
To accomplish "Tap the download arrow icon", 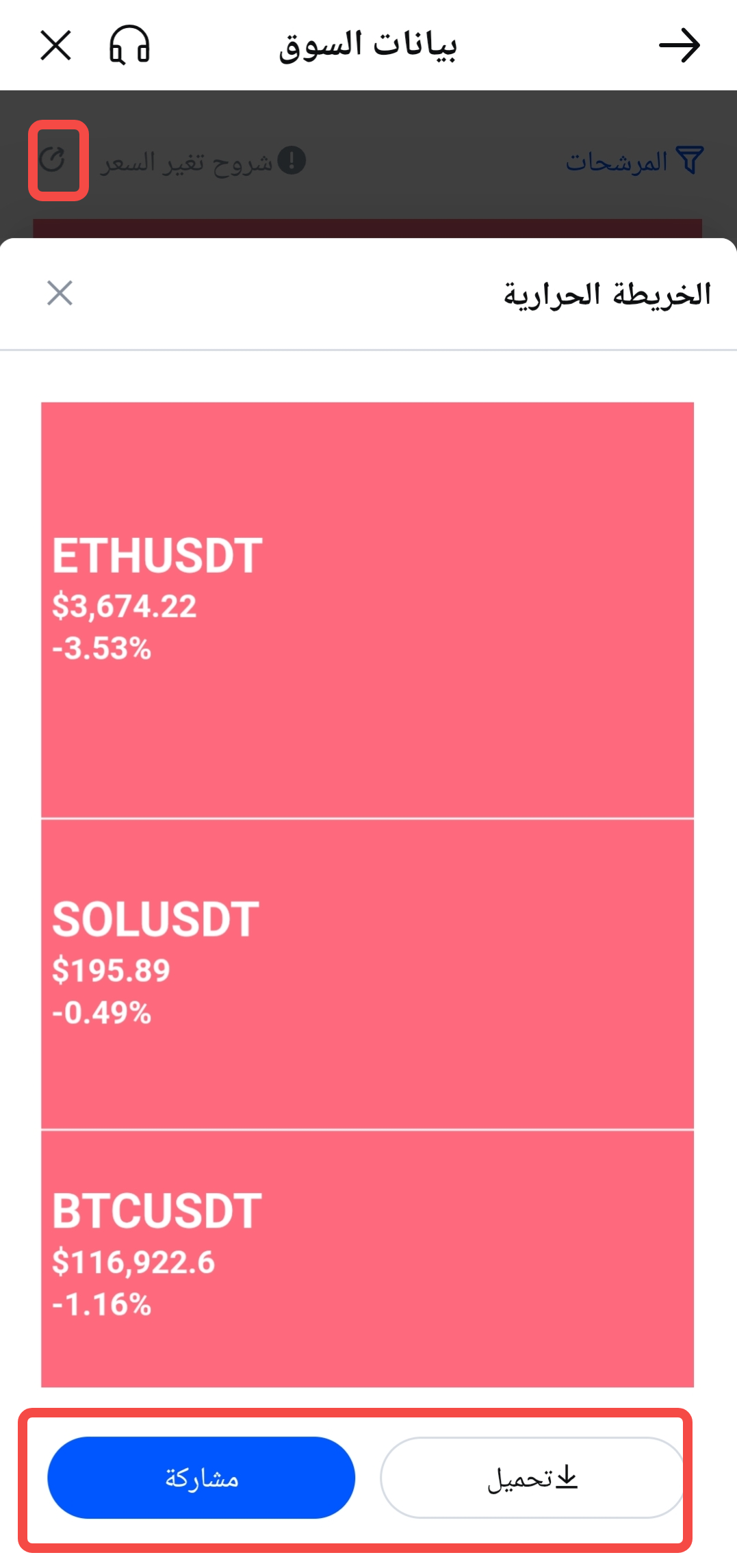I will coord(567,1478).
